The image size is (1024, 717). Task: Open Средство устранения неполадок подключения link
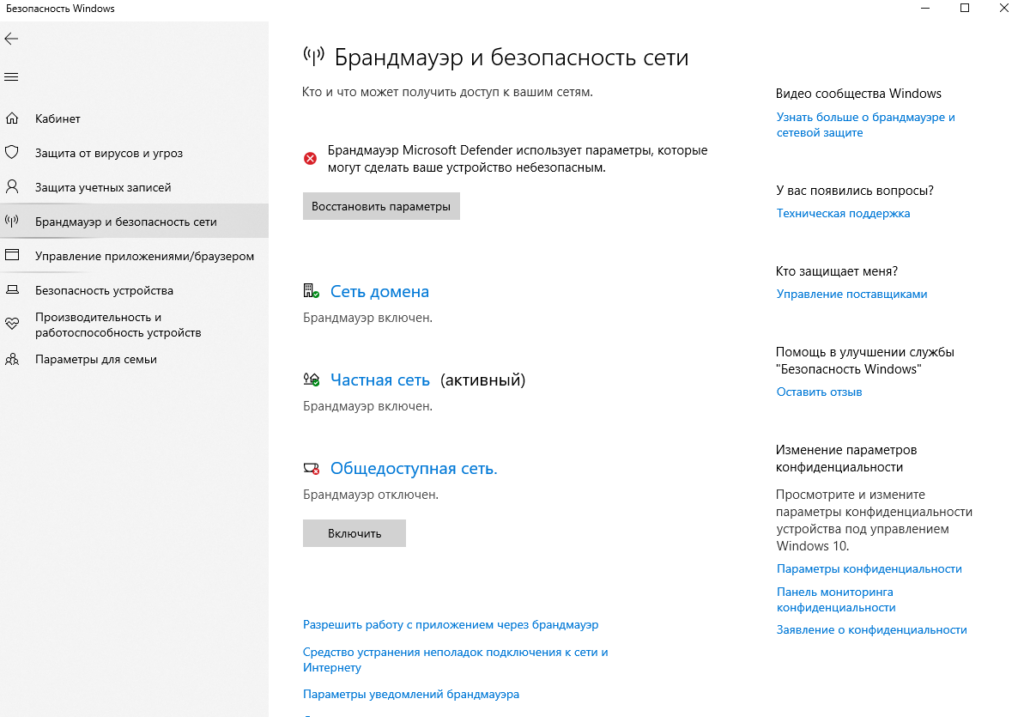click(455, 660)
